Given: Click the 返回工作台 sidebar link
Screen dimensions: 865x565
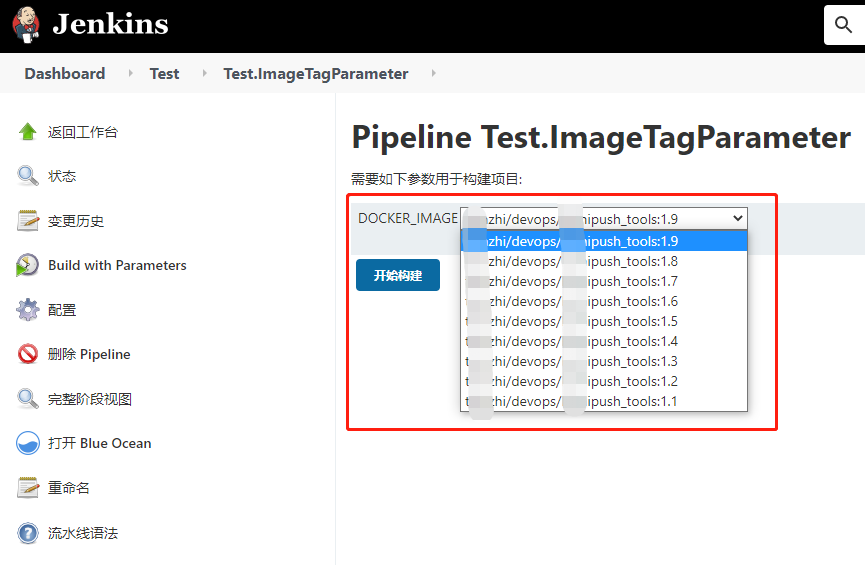Looking at the screenshot, I should click(83, 132).
